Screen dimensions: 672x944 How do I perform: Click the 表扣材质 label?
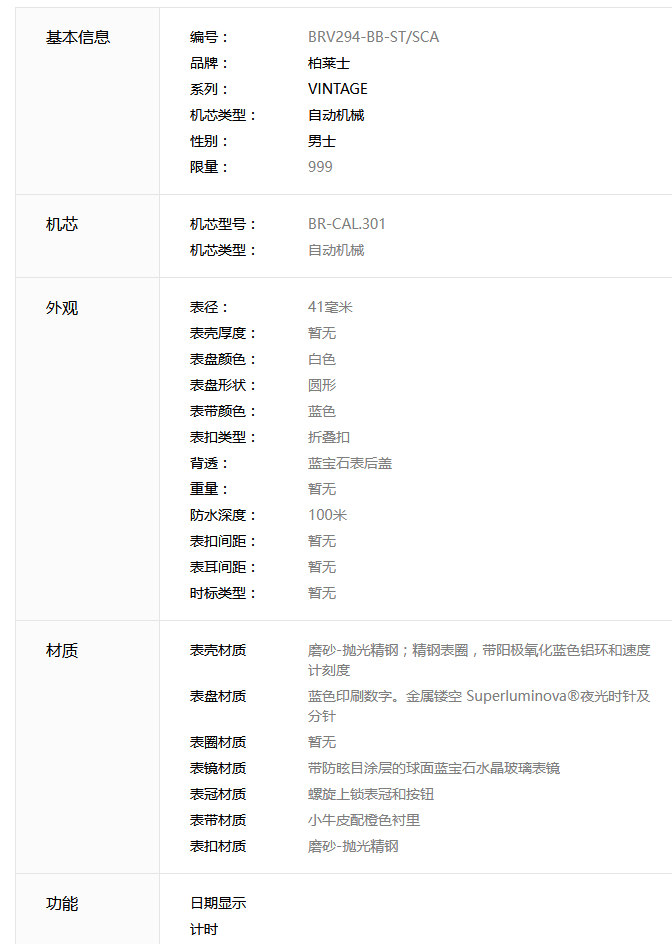[x=218, y=846]
